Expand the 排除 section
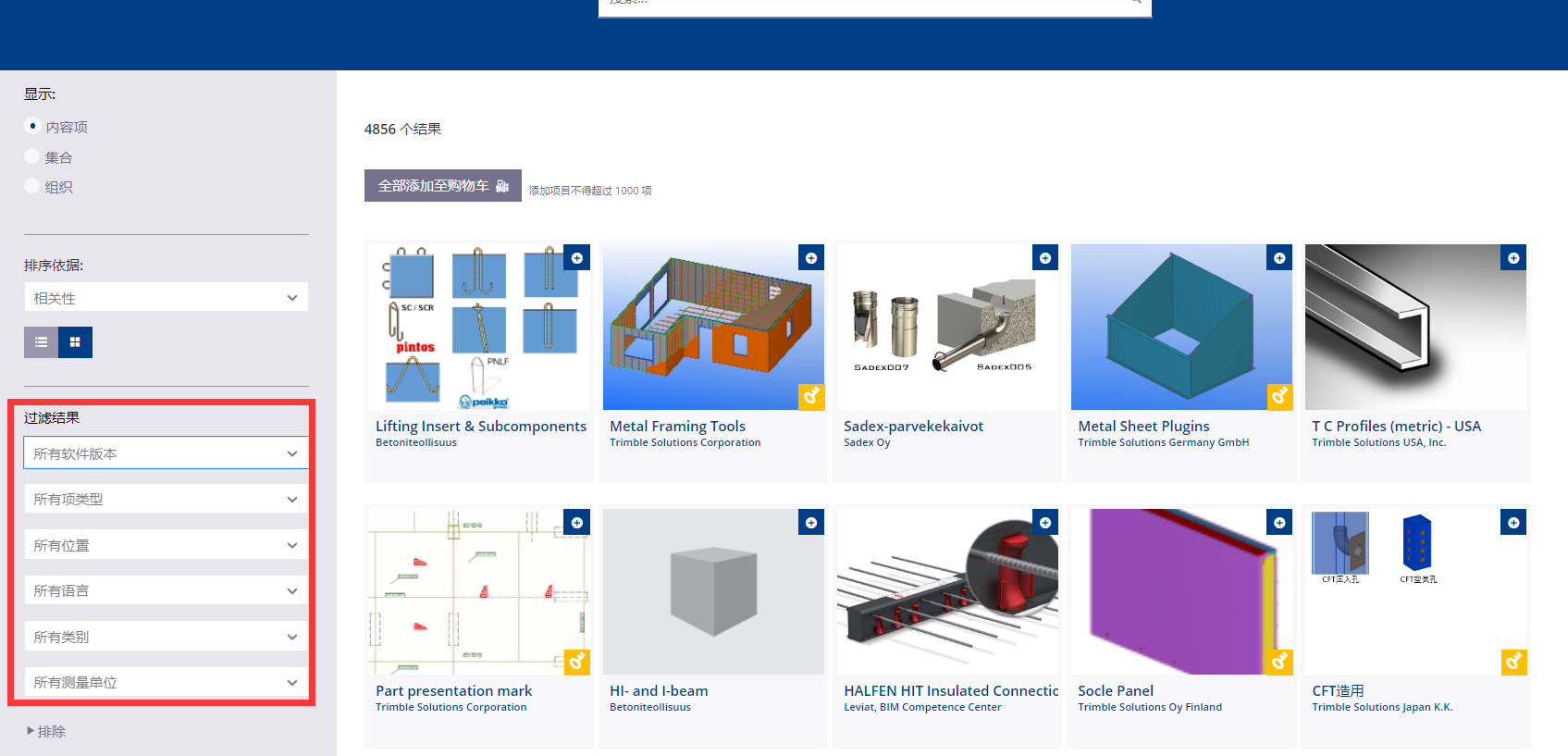Image resolution: width=1568 pixels, height=756 pixels. pos(46,731)
